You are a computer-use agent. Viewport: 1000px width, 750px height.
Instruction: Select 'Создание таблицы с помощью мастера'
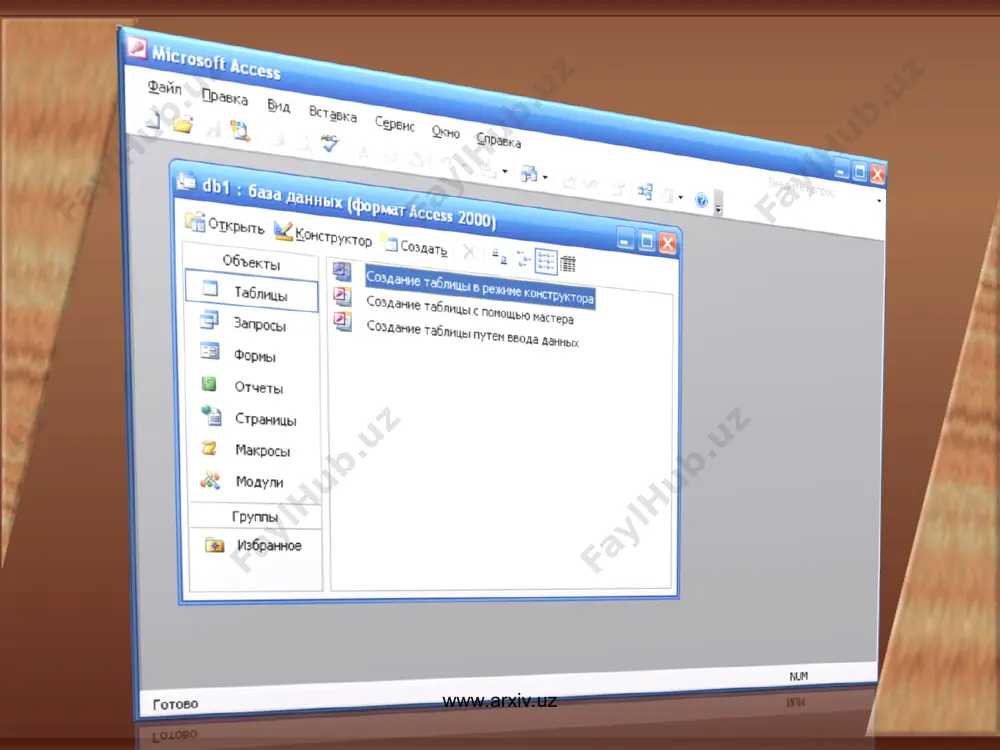tap(470, 310)
